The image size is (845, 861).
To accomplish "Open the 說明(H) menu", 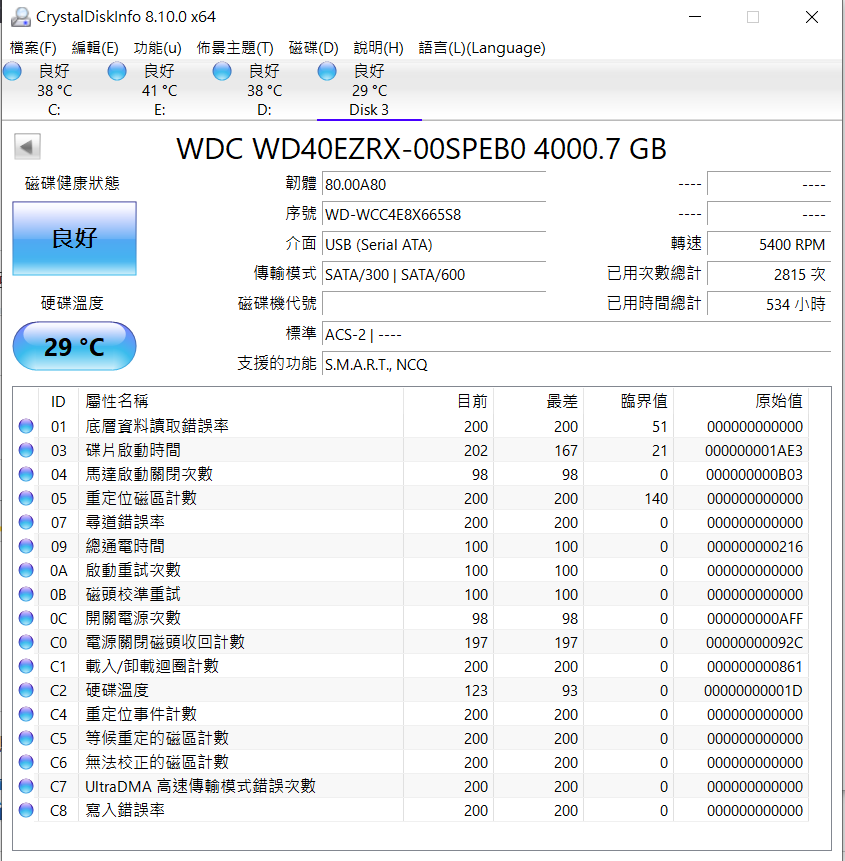I will [378, 48].
